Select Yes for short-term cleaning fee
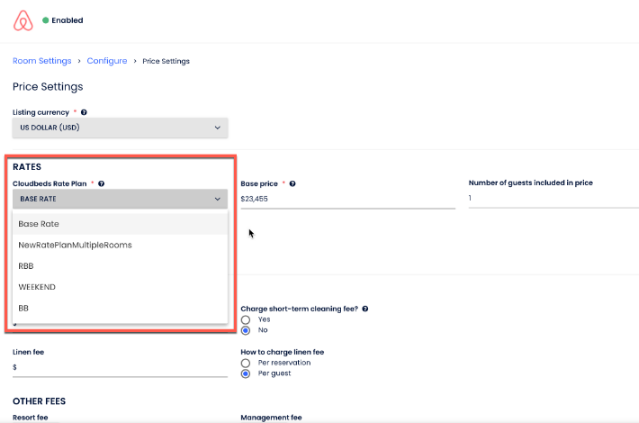Image resolution: width=639 pixels, height=423 pixels. 246,319
